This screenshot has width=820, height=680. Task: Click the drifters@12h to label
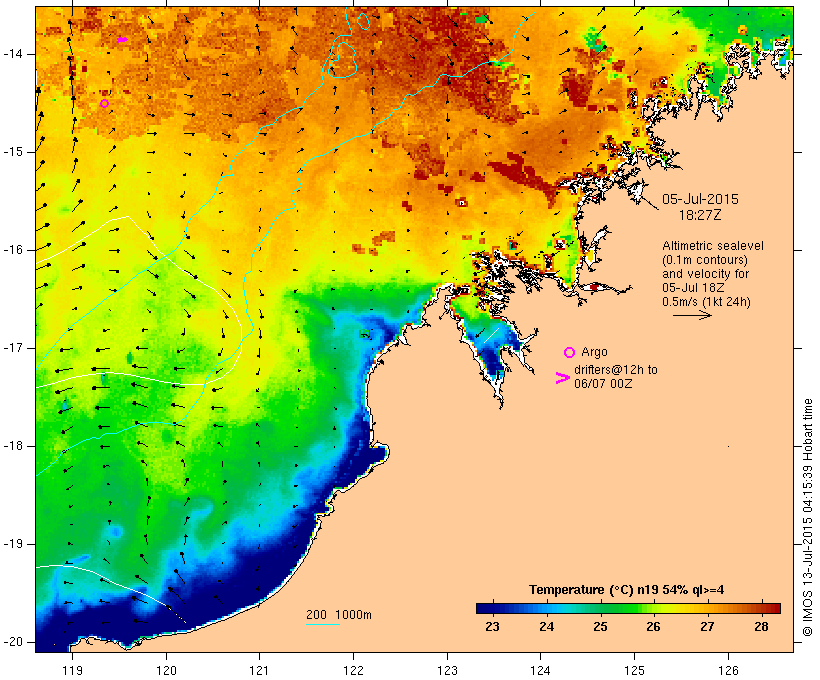tap(616, 370)
